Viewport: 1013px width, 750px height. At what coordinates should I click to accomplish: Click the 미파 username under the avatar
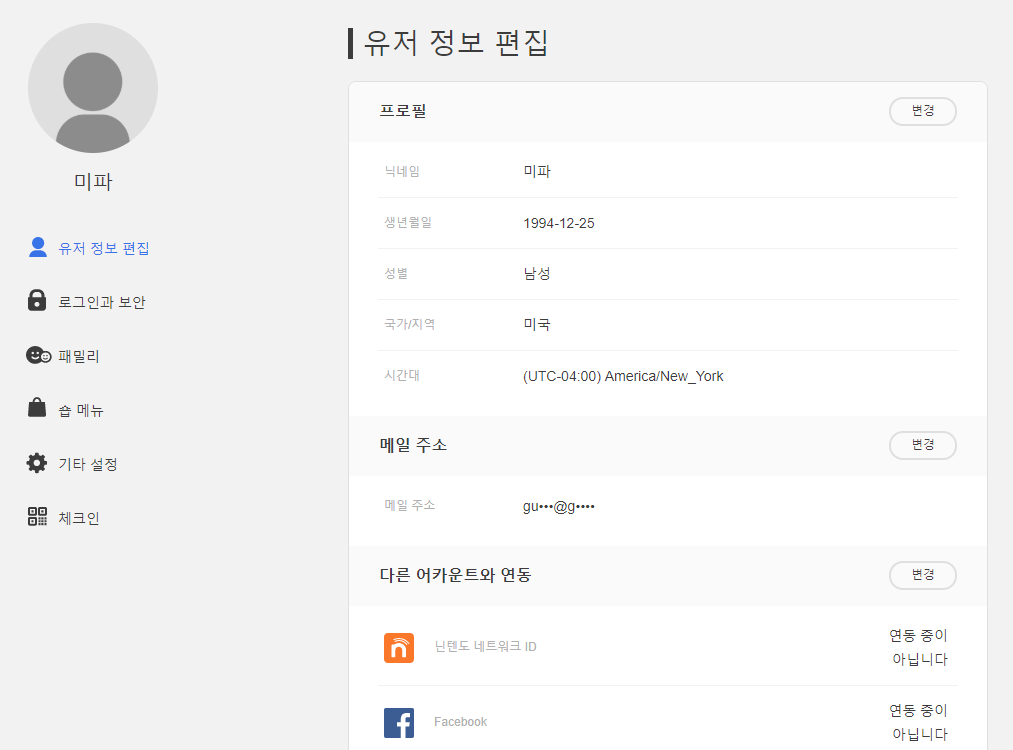[93, 182]
